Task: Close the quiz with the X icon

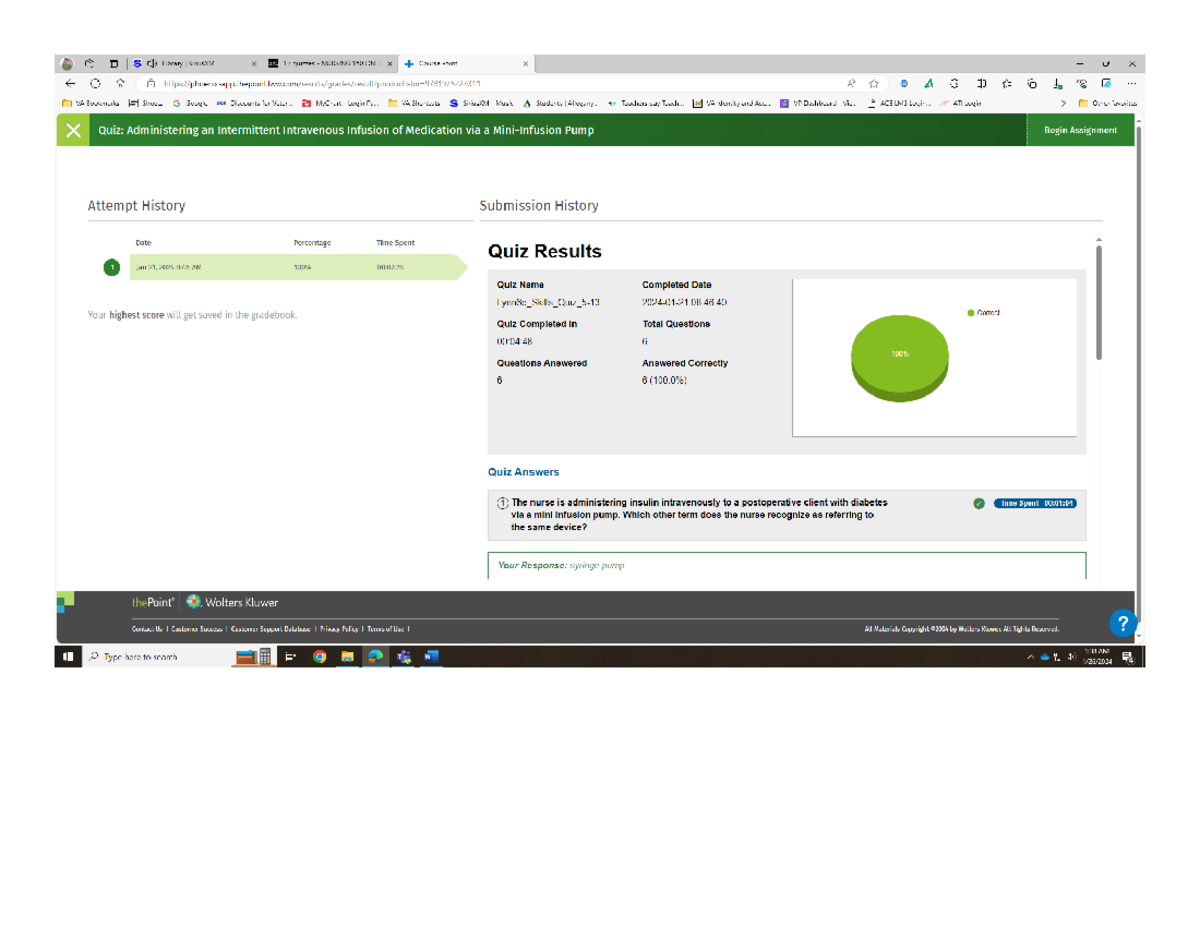Action: click(x=73, y=131)
